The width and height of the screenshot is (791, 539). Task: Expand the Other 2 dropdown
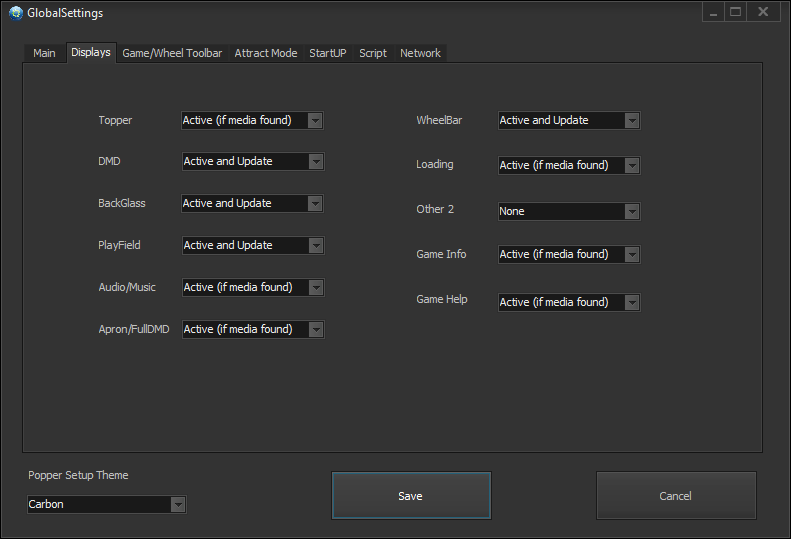tap(569, 211)
